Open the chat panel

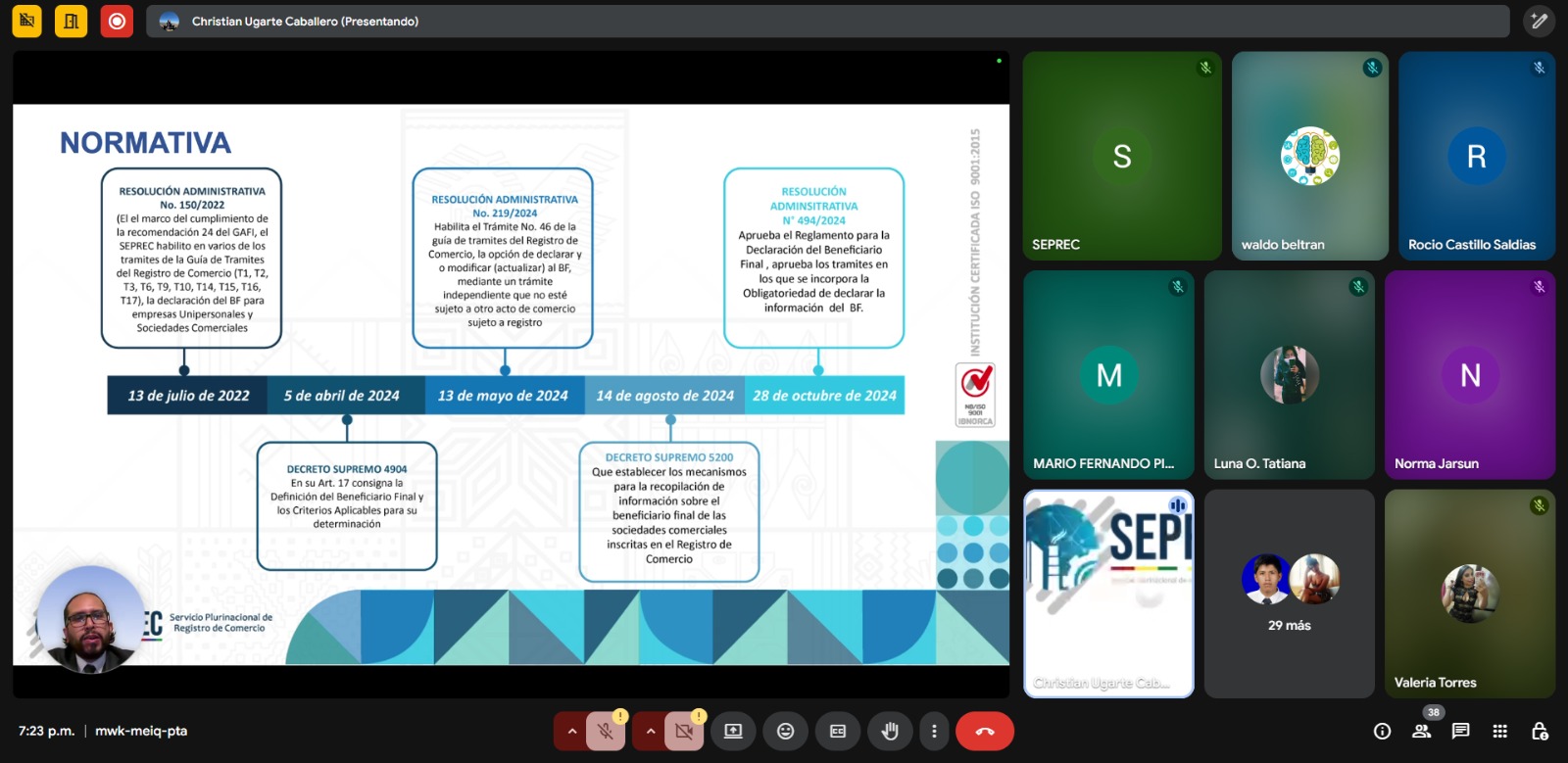click(1460, 732)
